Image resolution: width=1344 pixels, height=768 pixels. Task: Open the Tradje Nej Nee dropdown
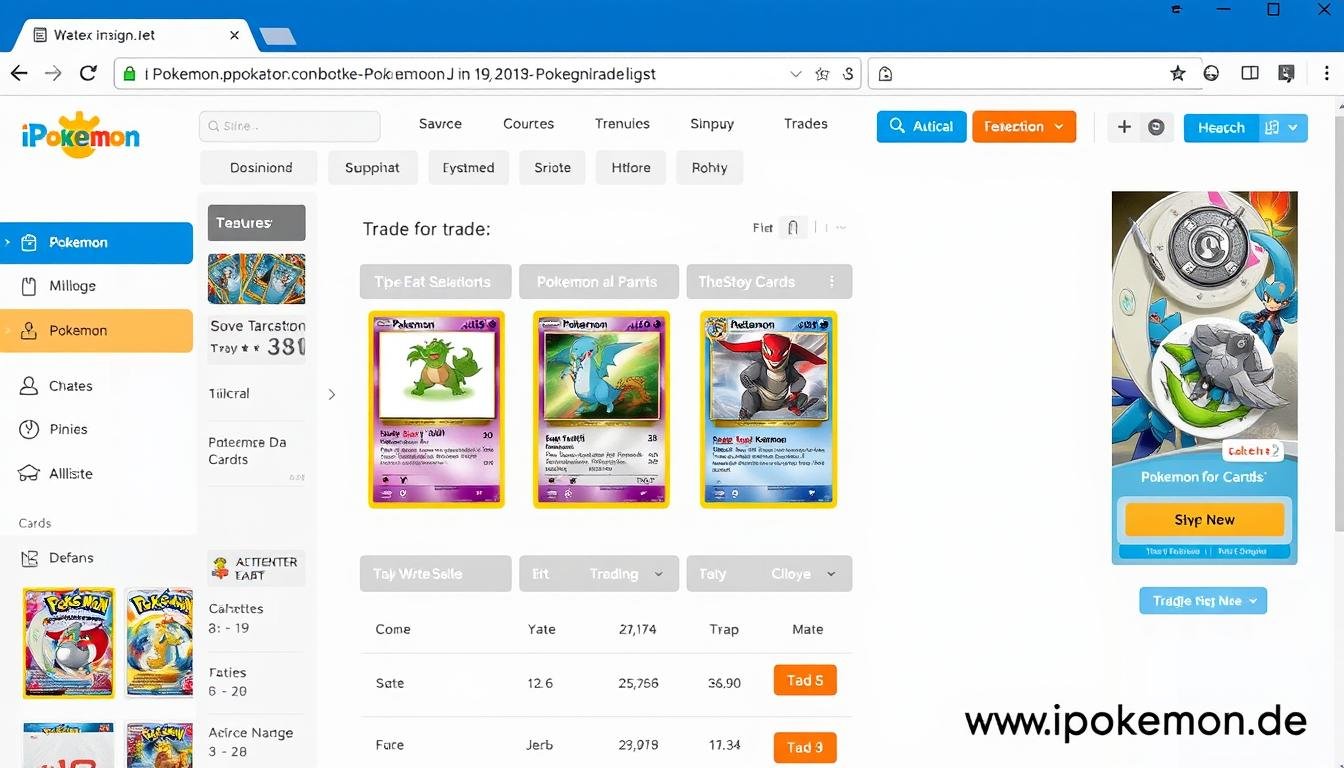(1202, 600)
